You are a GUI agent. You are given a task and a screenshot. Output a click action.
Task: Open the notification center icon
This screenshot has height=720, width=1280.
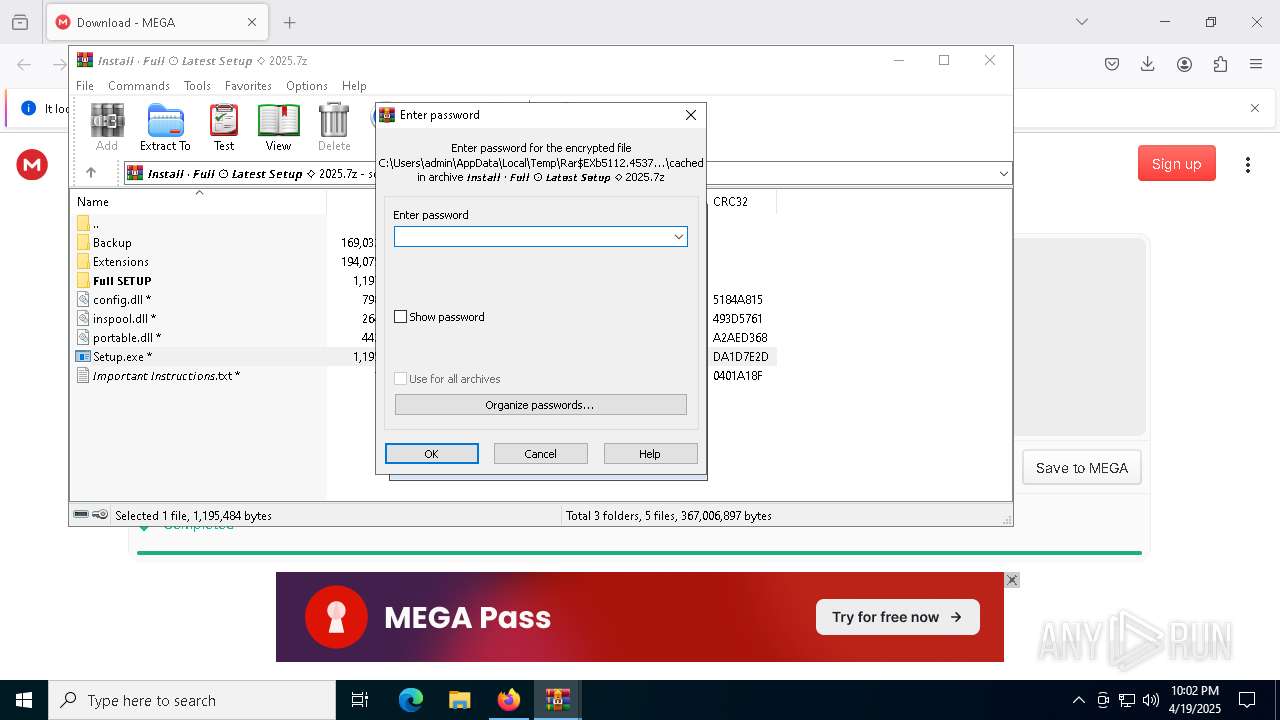1247,700
